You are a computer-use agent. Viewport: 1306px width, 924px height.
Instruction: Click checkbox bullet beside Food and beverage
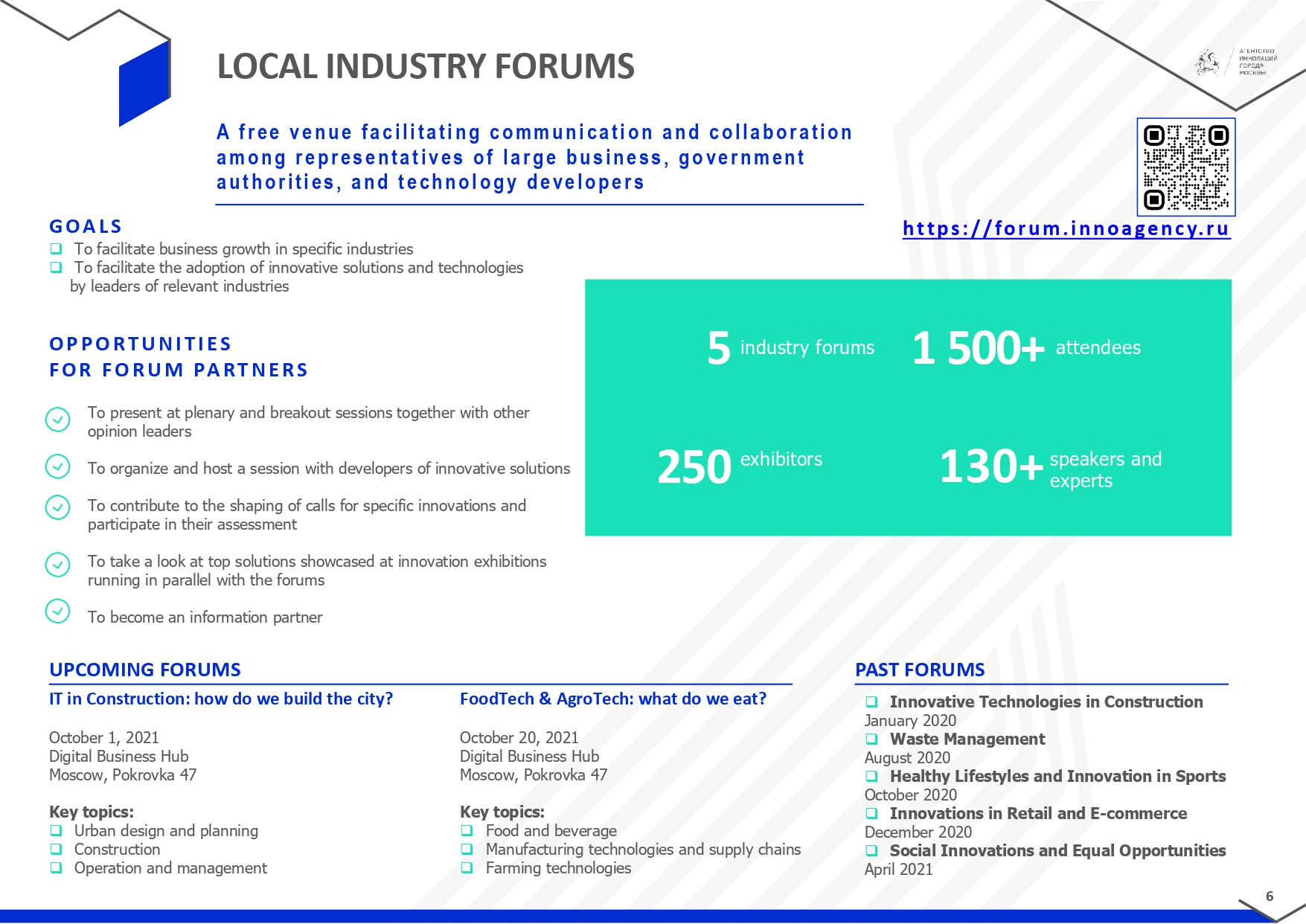tap(467, 830)
